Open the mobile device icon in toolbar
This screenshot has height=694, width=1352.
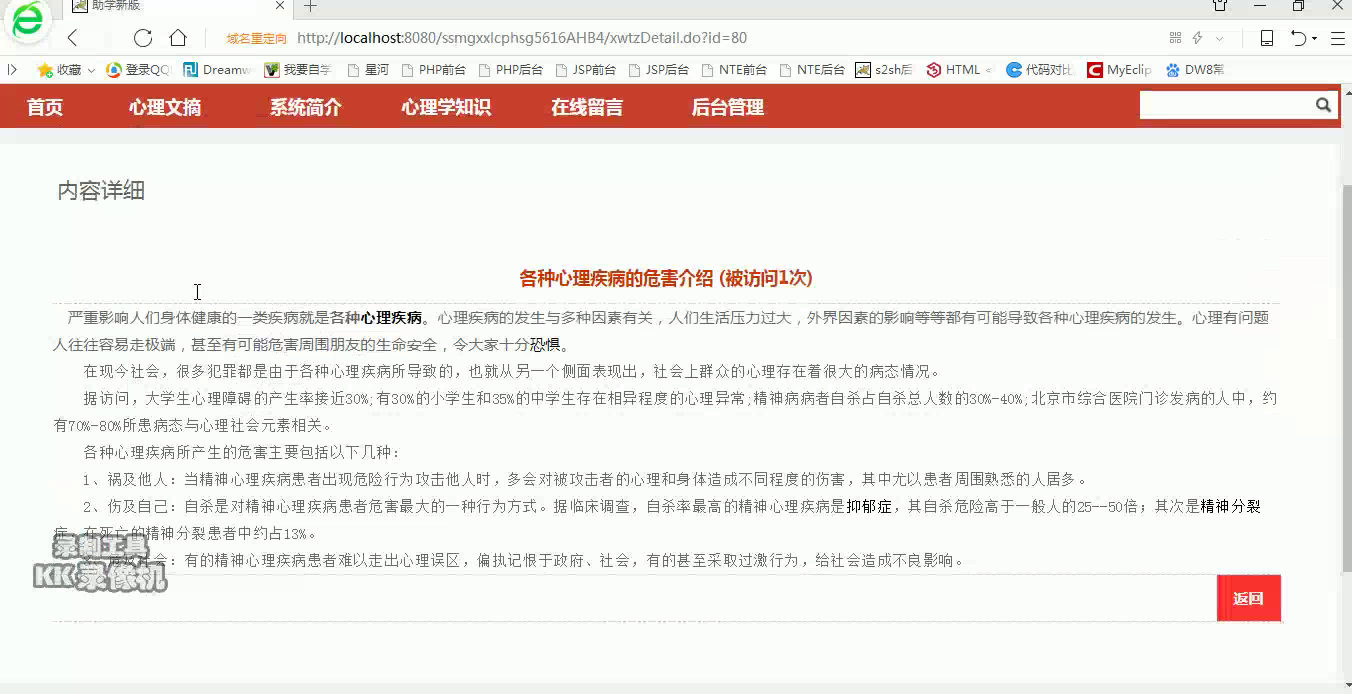pos(1267,38)
